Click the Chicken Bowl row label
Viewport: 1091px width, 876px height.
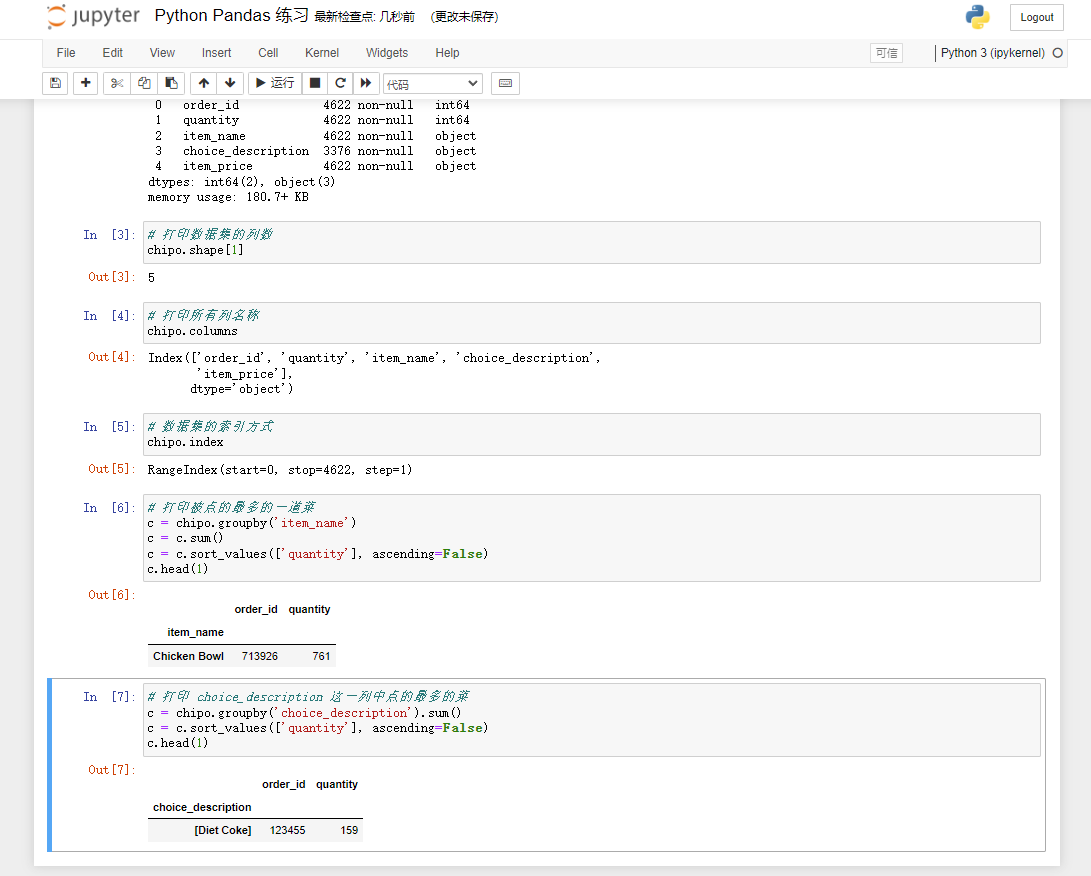[x=189, y=656]
